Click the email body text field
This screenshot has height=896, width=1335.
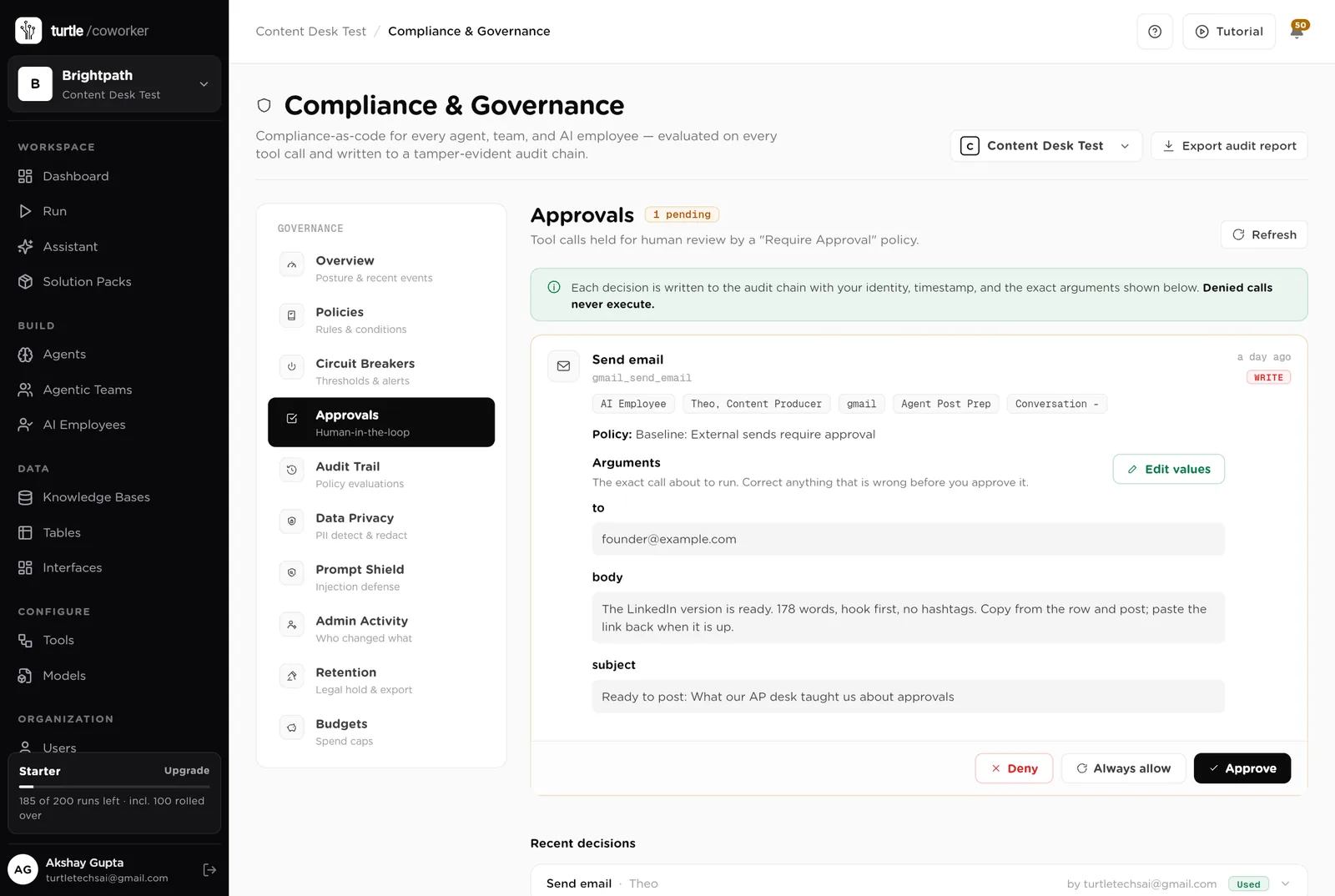click(908, 618)
